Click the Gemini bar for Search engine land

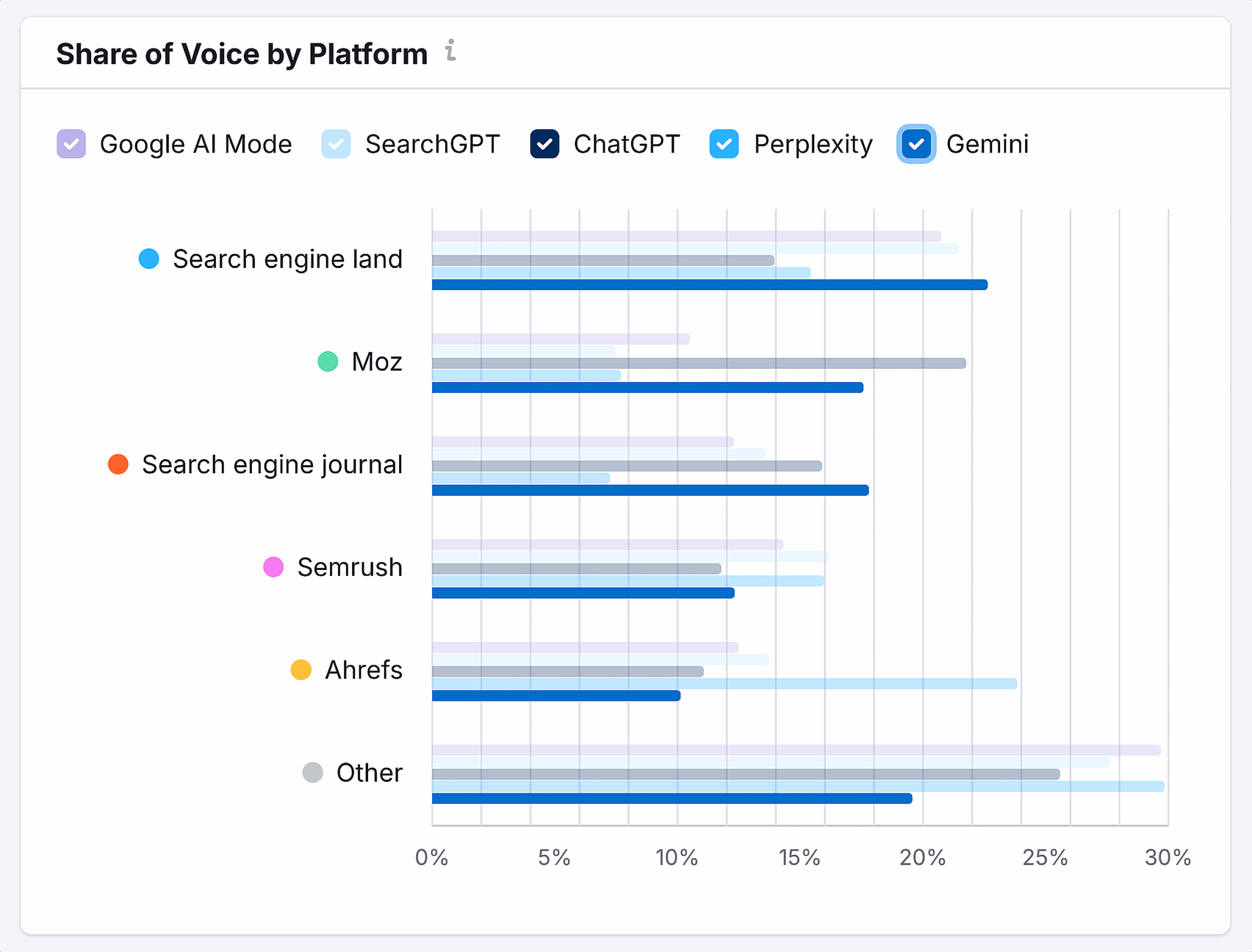[709, 285]
